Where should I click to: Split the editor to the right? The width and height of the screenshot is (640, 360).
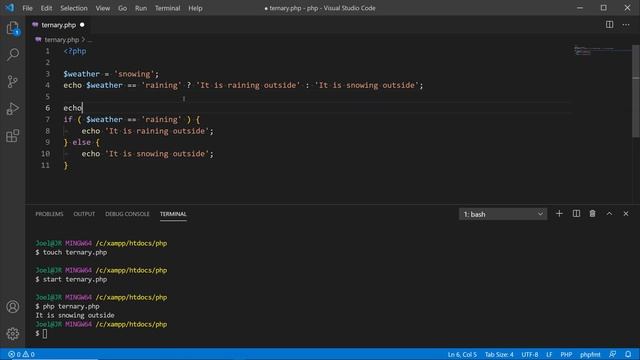[x=609, y=24]
